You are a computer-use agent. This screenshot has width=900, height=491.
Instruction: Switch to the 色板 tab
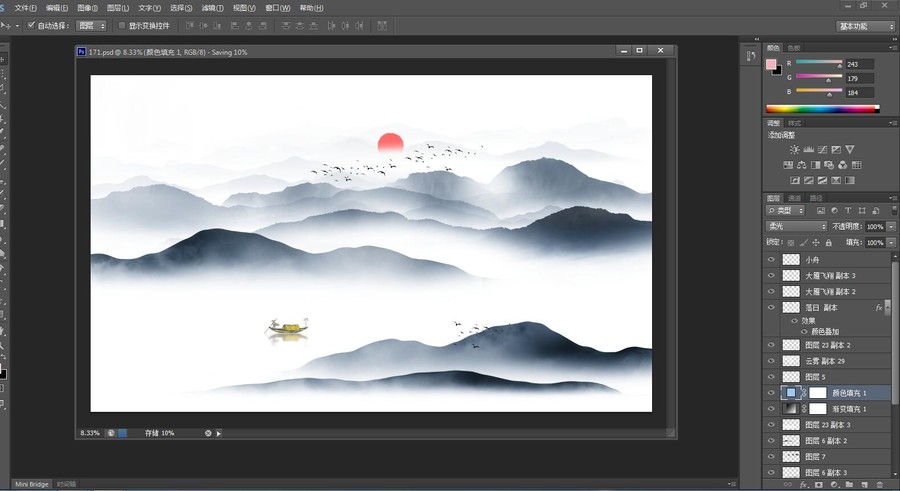(794, 48)
